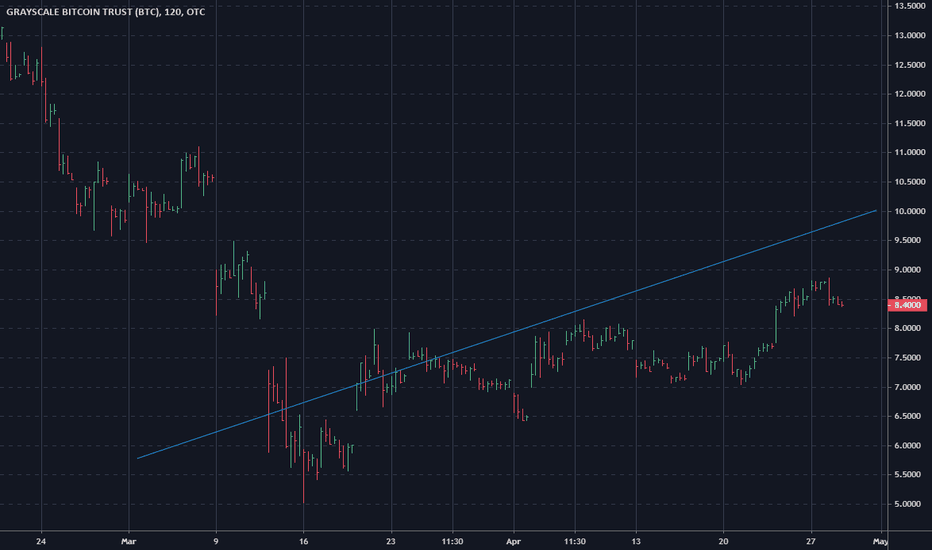This screenshot has width=932, height=550.
Task: Click the 7.5000 price axis label
Action: (x=910, y=358)
